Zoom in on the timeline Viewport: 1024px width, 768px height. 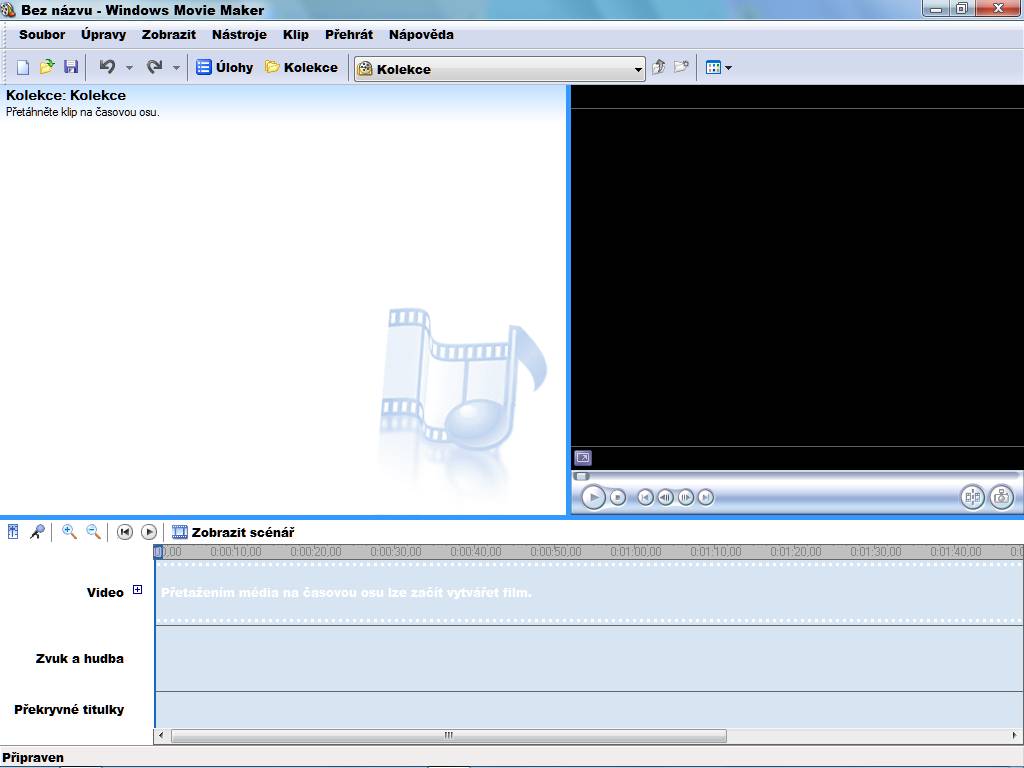coord(69,532)
